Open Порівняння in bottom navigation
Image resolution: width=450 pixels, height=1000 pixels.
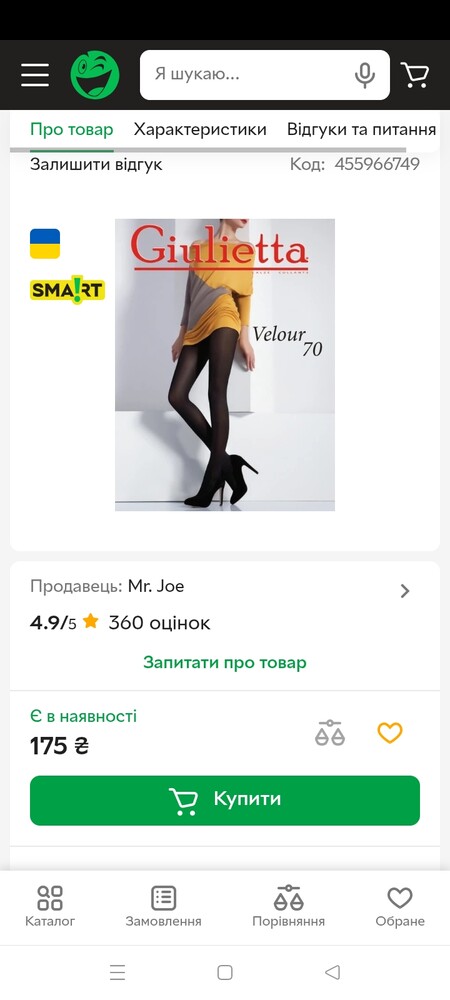(x=288, y=906)
